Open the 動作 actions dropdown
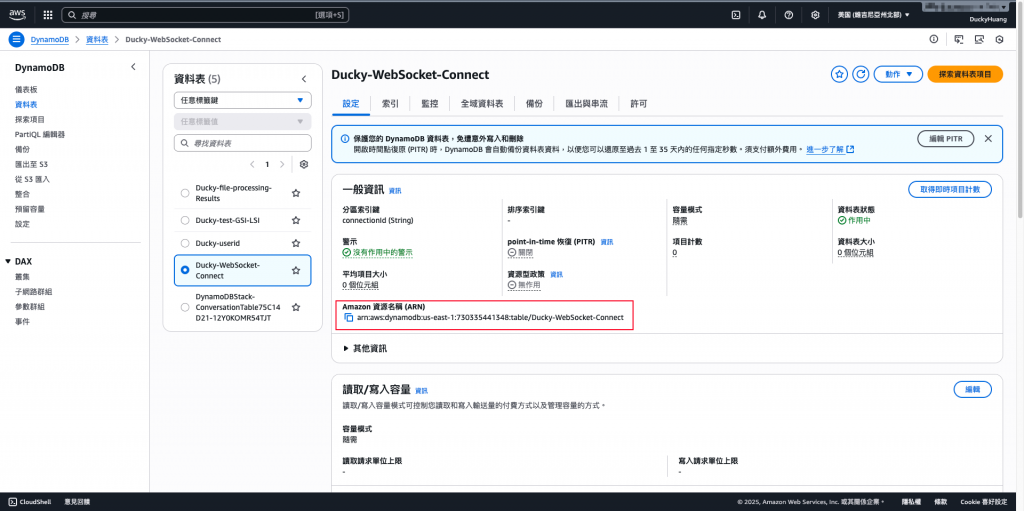This screenshot has width=1024, height=511. pyautogui.click(x=898, y=74)
